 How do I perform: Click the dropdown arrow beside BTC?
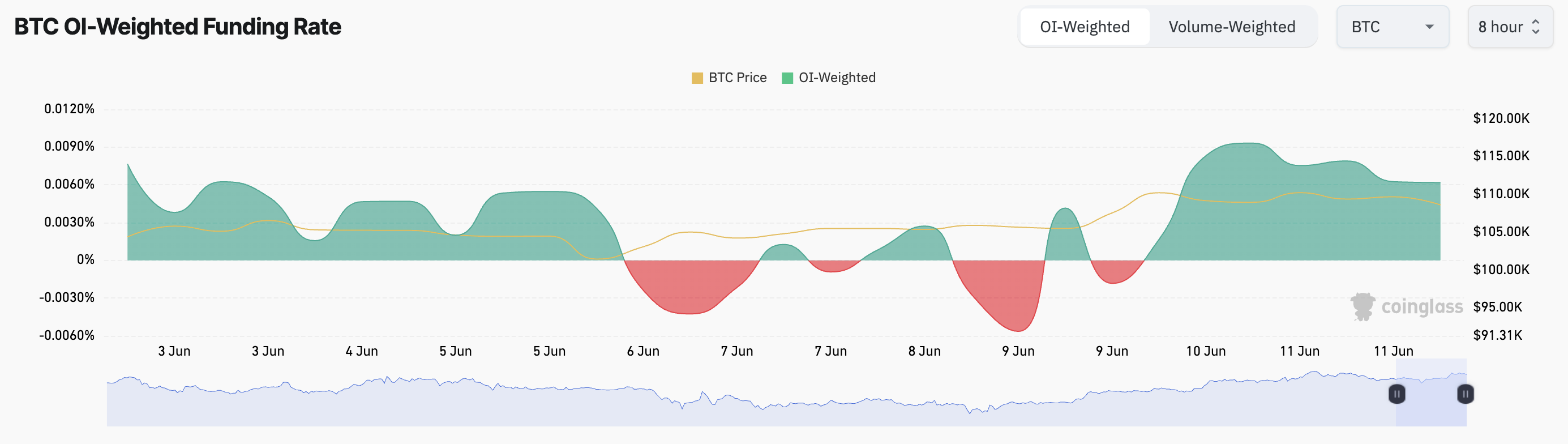[1429, 27]
